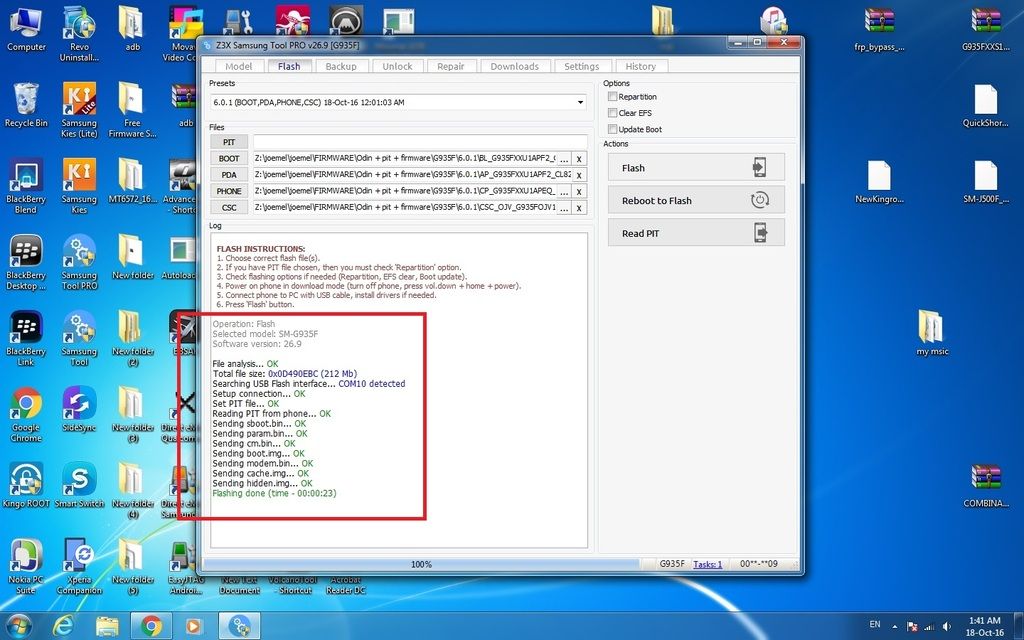Open the QuickShor... file on desktop
1024x640 pixels.
pyautogui.click(x=985, y=105)
